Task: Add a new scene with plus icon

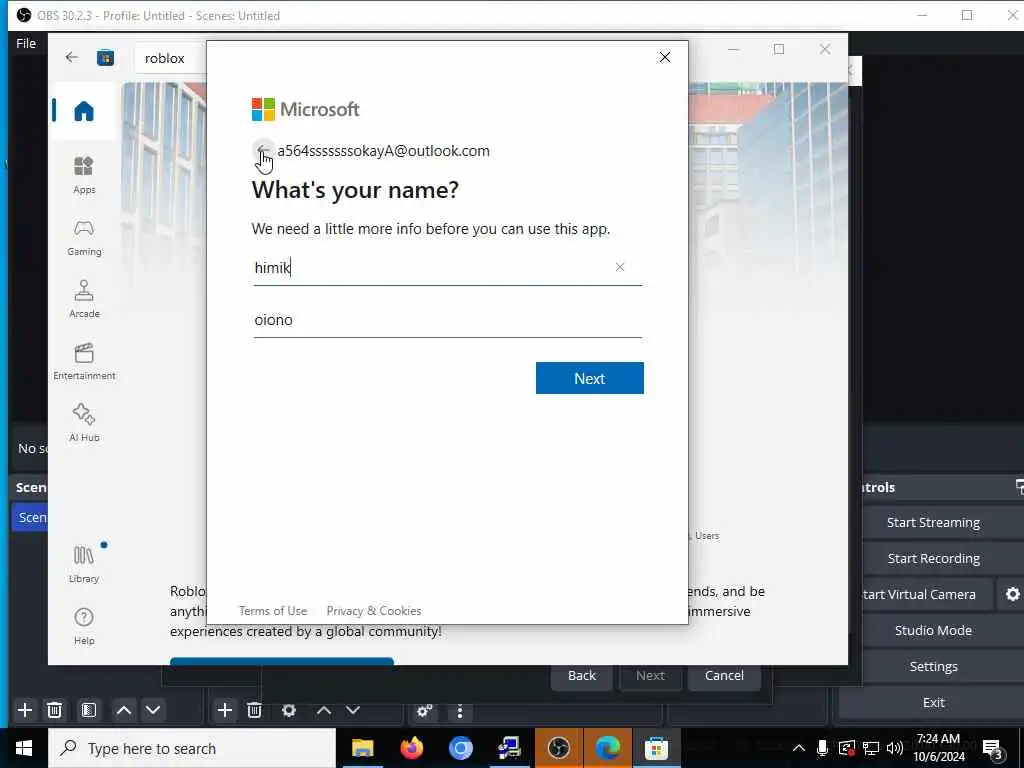Action: coord(25,710)
